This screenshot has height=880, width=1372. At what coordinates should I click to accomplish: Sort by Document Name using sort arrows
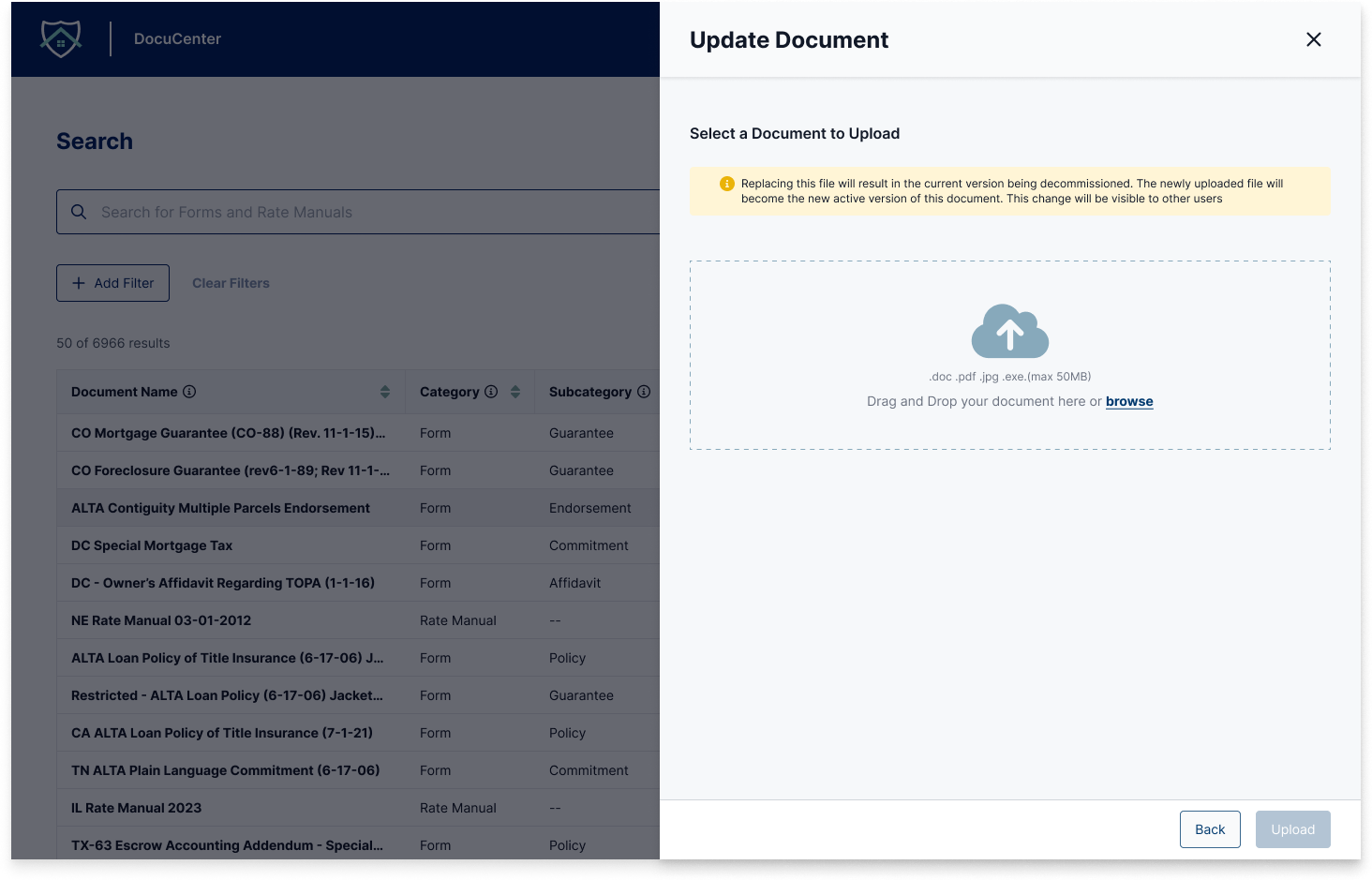[x=385, y=392]
